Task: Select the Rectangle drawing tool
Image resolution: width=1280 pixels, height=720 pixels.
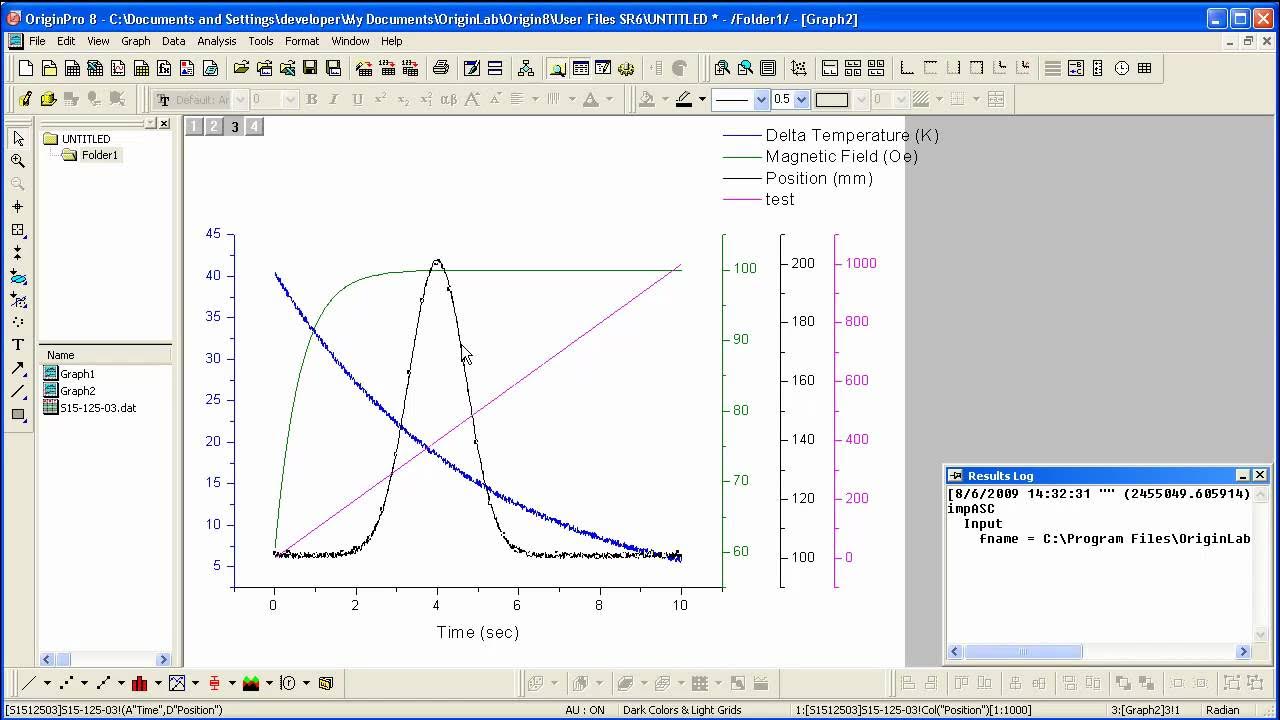Action: coord(18,414)
